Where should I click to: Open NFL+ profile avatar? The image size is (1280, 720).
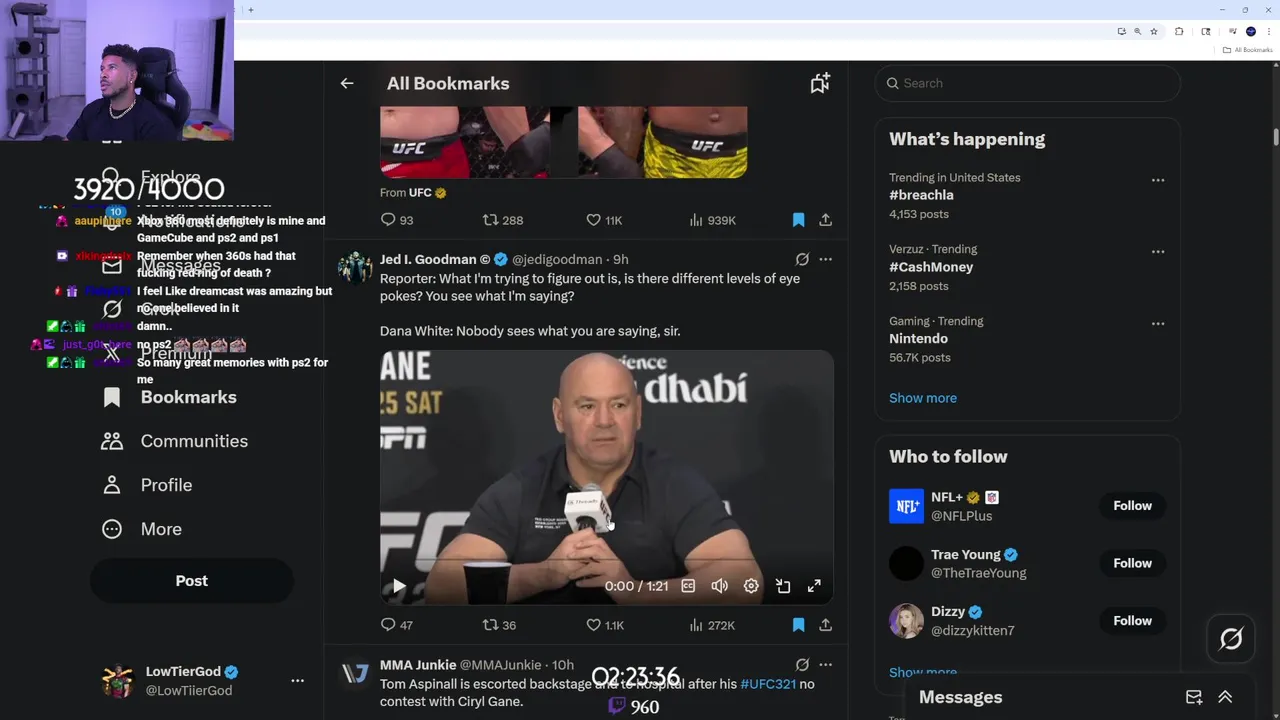pyautogui.click(x=906, y=506)
